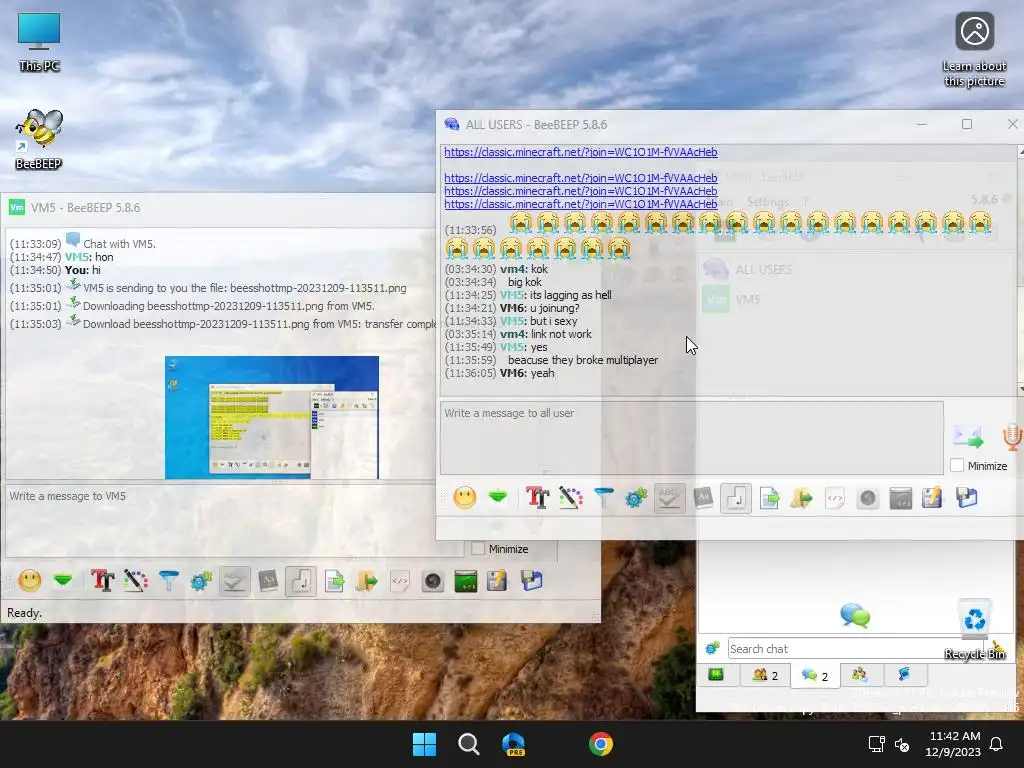Open emoticon picker in ALL USERS chat toolbar
This screenshot has width=1024, height=768.
pos(465,498)
